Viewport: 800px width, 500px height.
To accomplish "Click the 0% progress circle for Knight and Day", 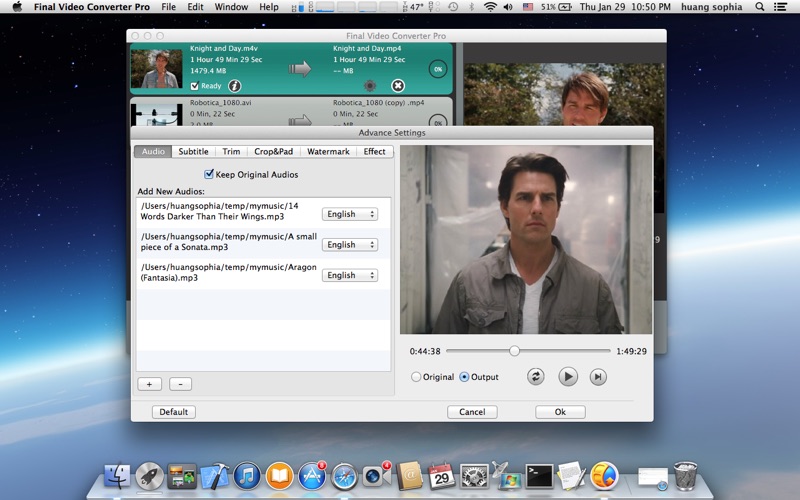I will (x=438, y=69).
